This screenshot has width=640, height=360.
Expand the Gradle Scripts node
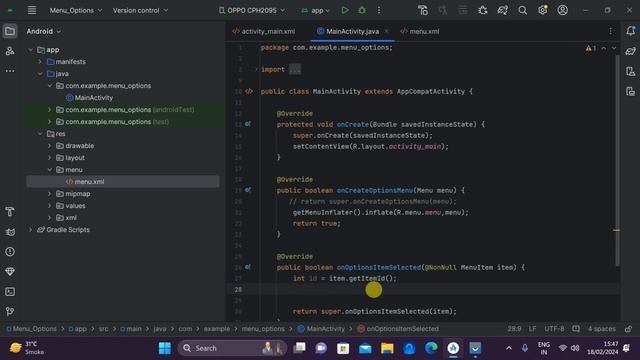(31, 230)
